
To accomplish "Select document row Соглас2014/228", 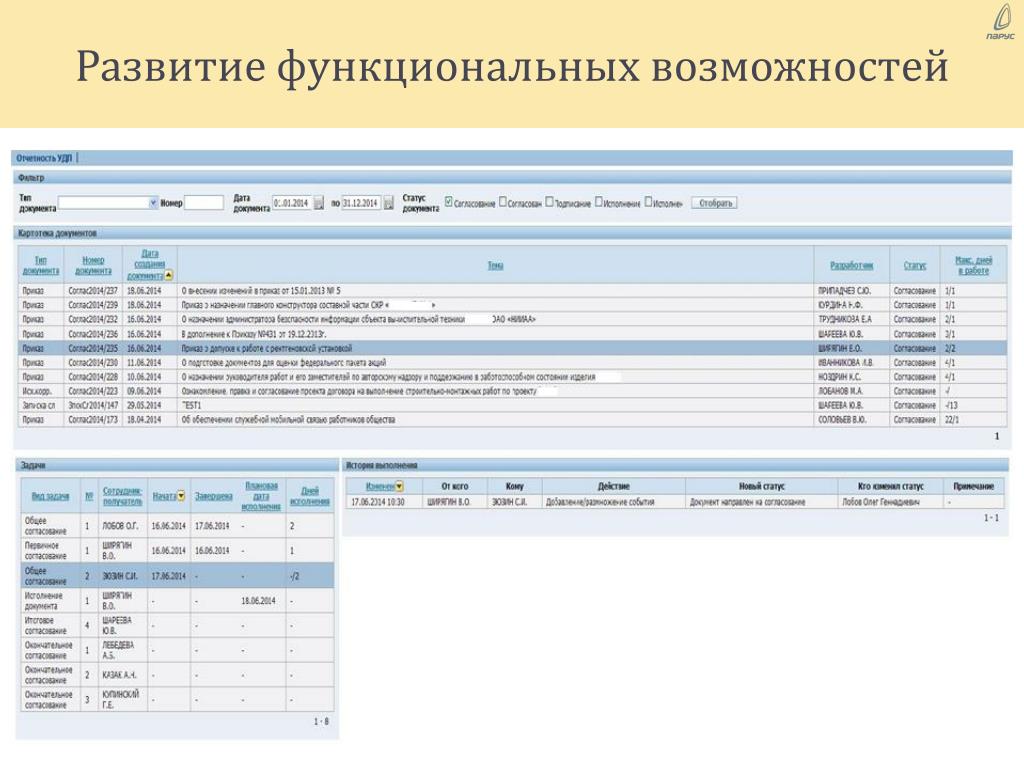I will coord(513,377).
